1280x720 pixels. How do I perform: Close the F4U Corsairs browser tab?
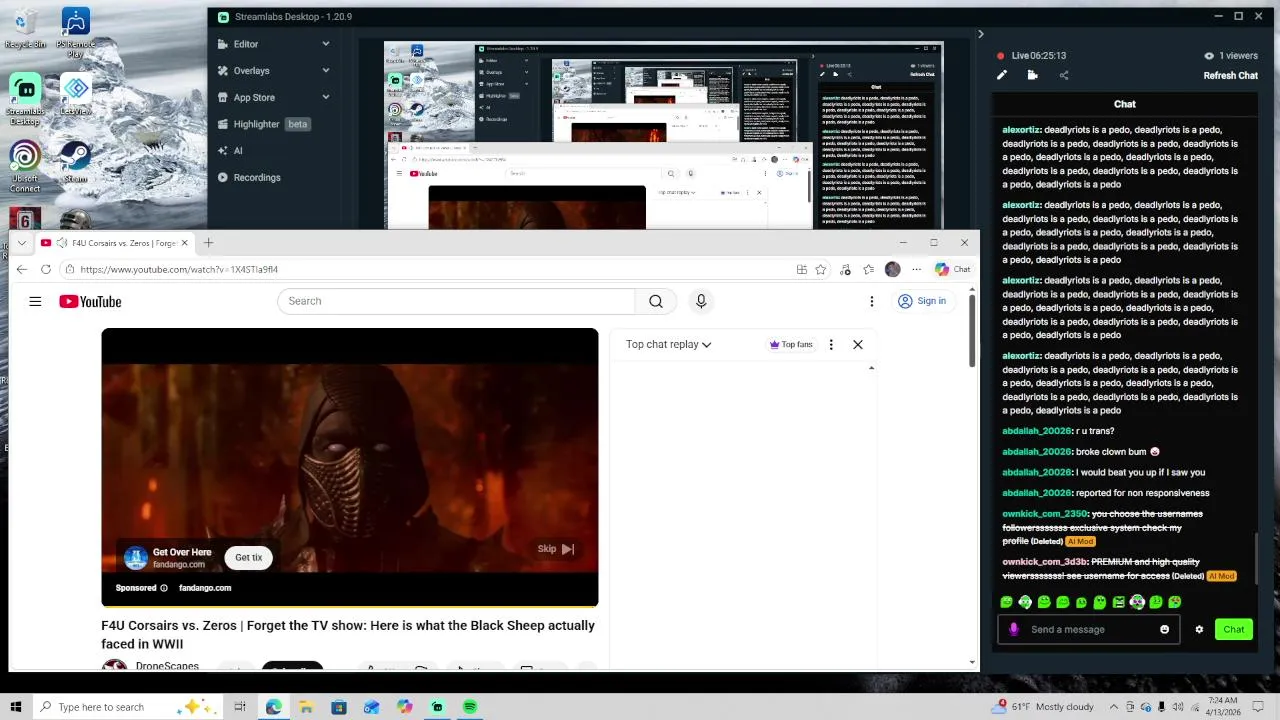(x=184, y=243)
